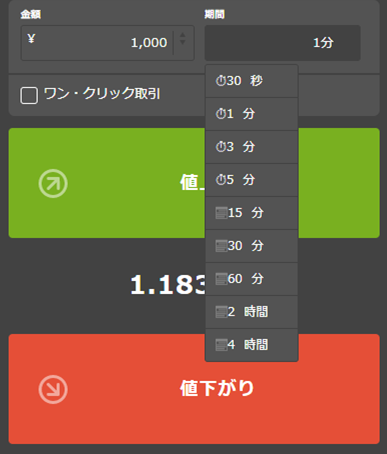This screenshot has height=454, width=387.
Task: Click the up-arrow icon on green button
Action: click(x=53, y=183)
